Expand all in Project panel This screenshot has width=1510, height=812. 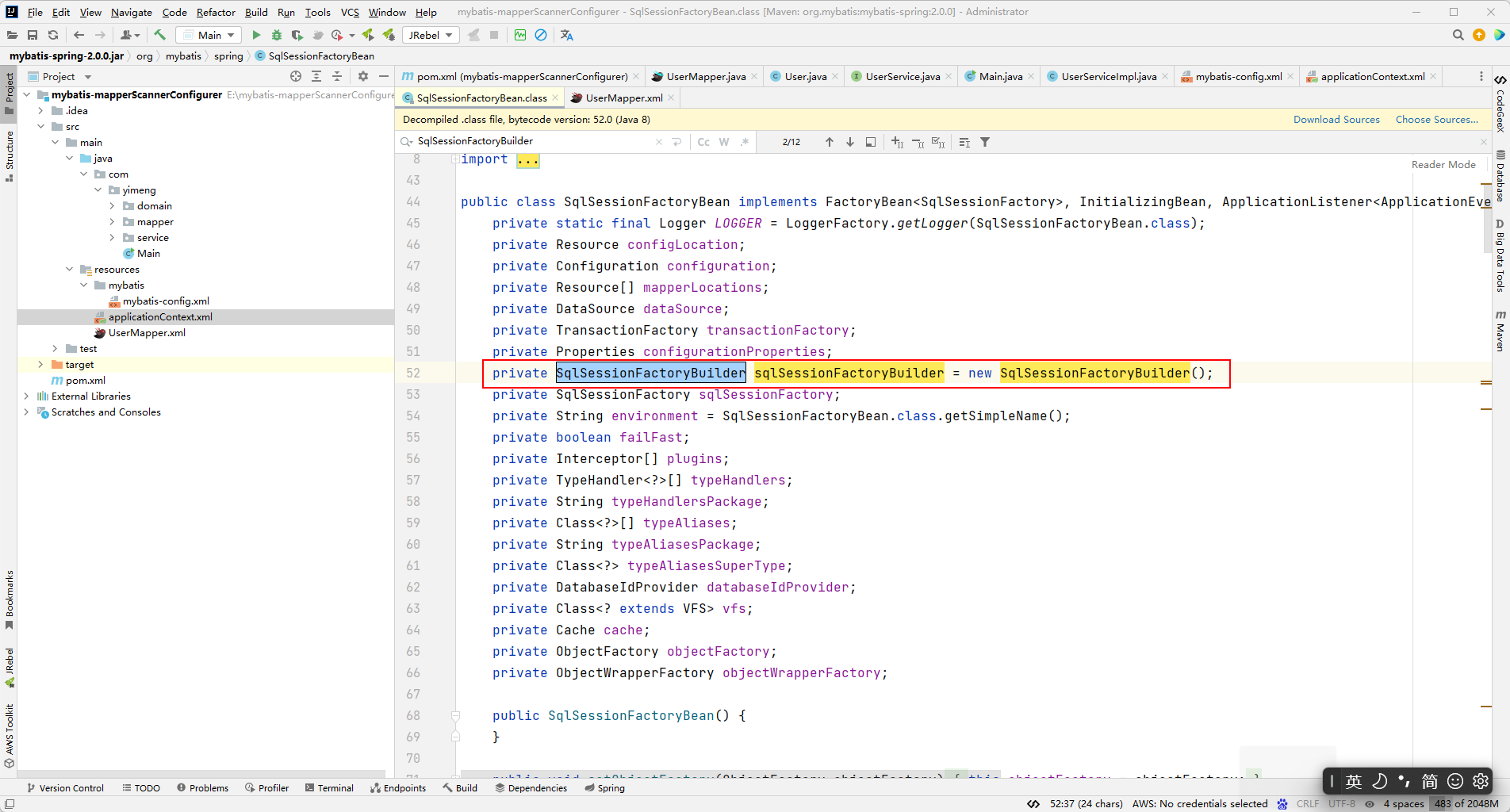tap(316, 76)
